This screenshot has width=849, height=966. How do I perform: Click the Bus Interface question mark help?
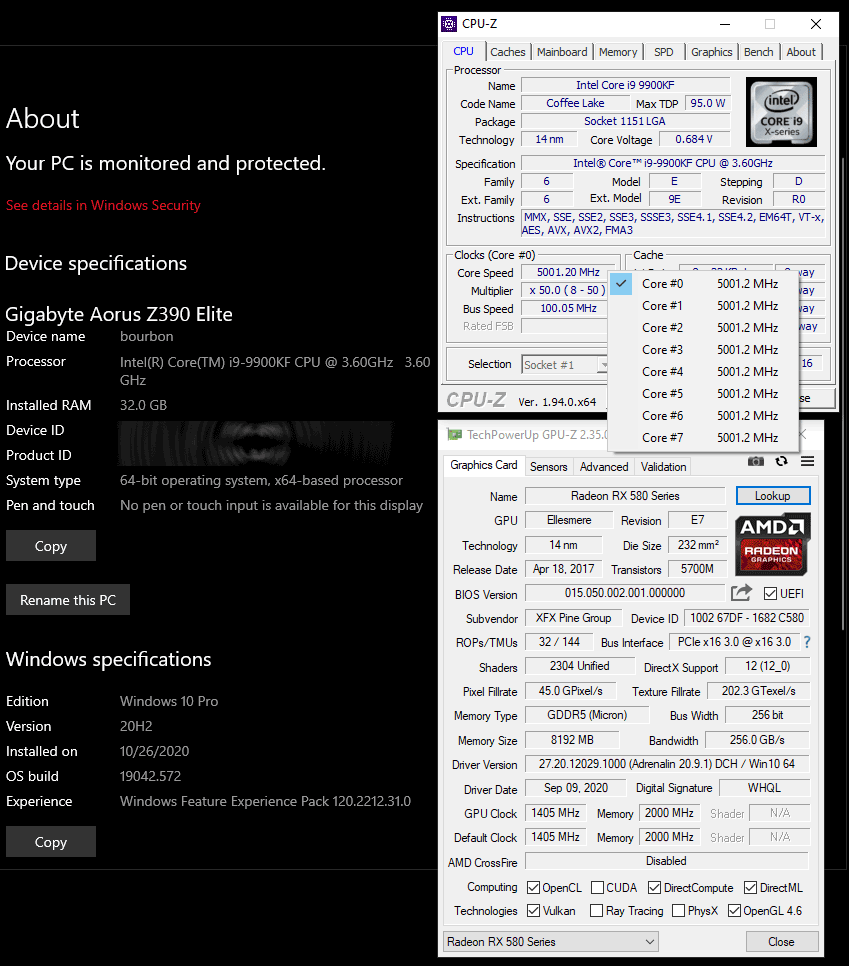[x=807, y=642]
